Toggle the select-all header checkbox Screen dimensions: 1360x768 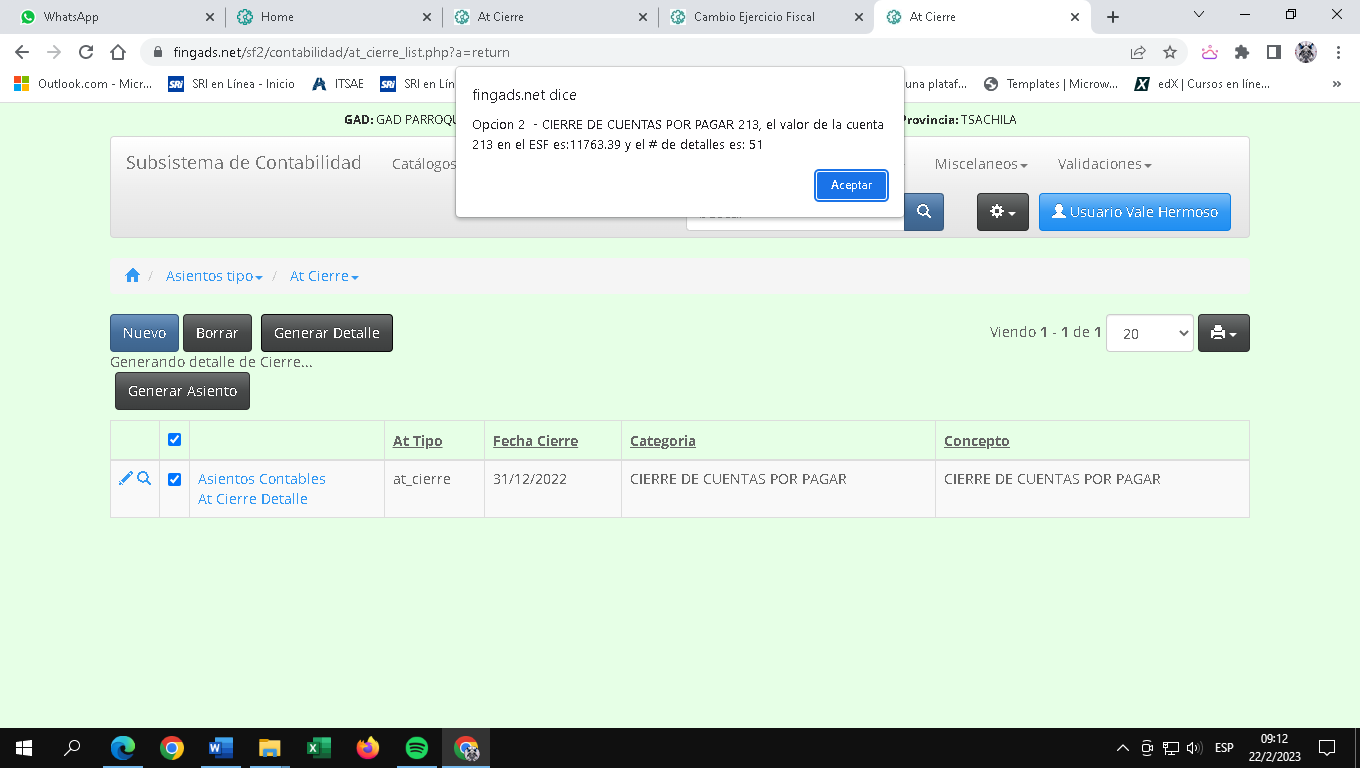(175, 440)
